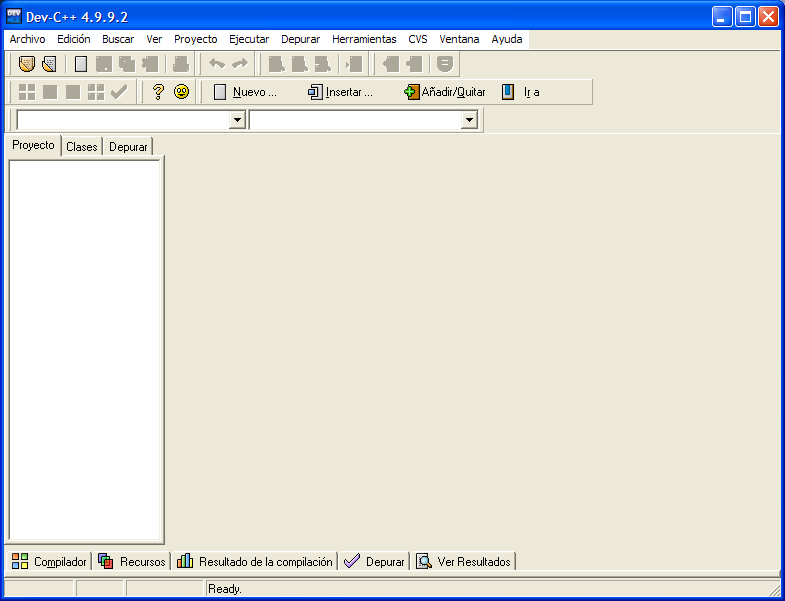
Task: Click the Remove from Project toolbar icon
Action: click(x=414, y=64)
